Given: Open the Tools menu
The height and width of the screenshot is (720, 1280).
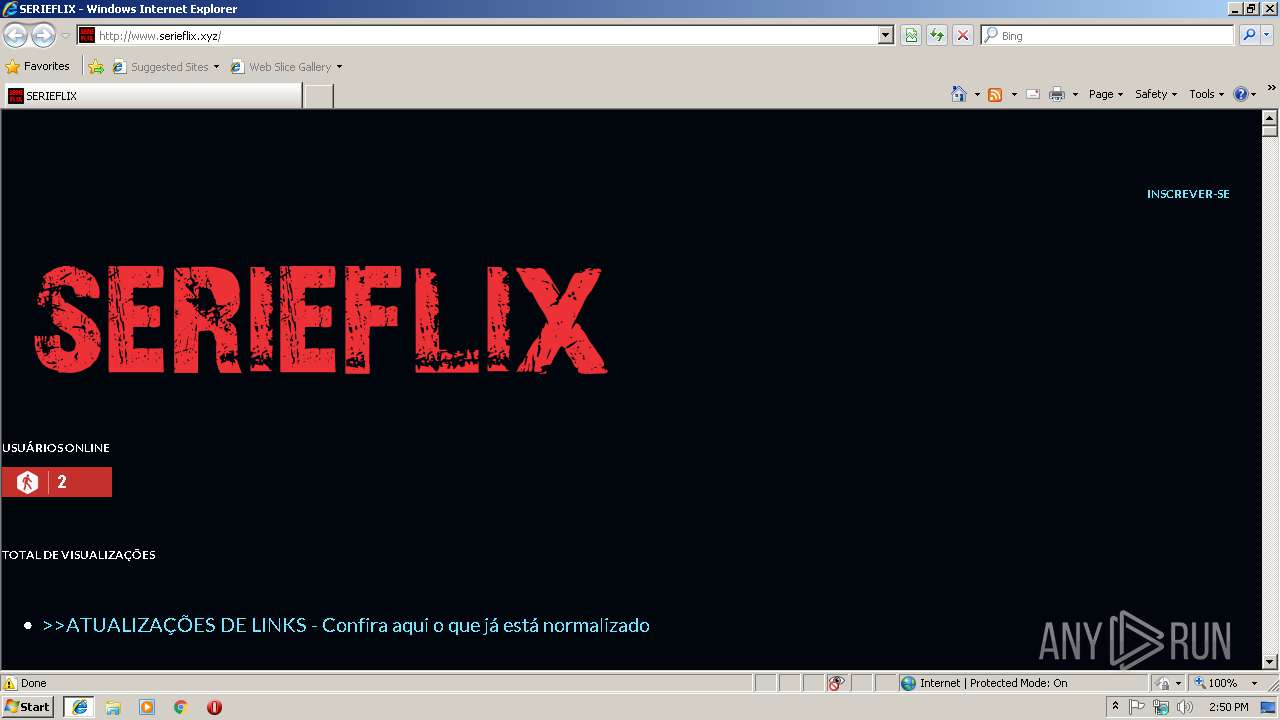Looking at the screenshot, I should coord(1206,94).
